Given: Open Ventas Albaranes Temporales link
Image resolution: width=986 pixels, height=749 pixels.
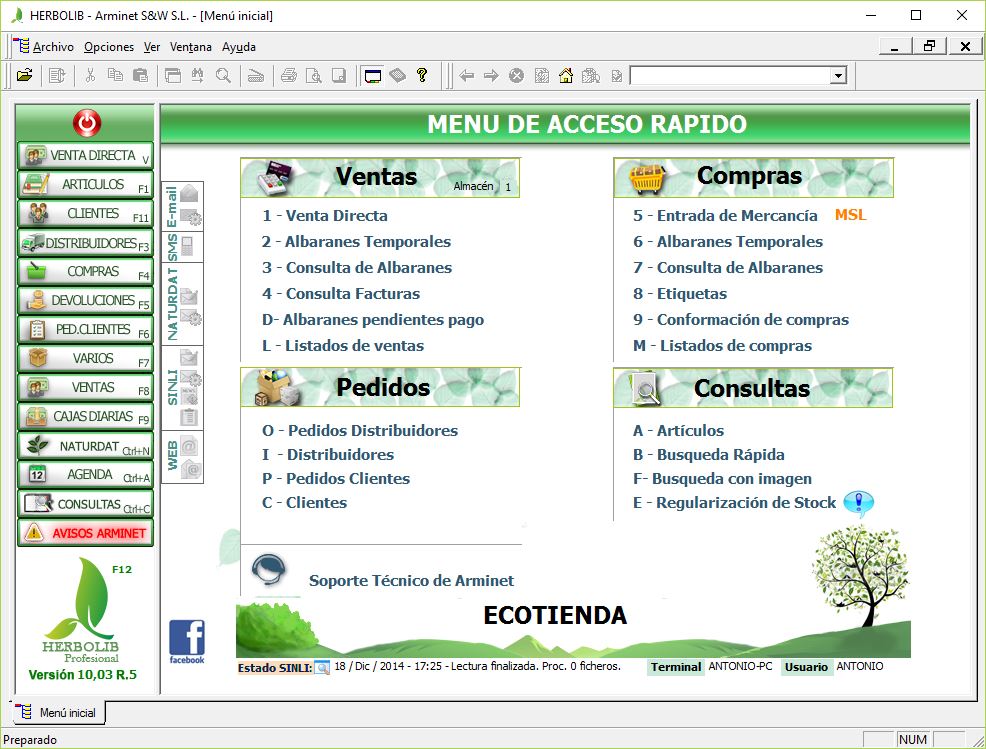Looking at the screenshot, I should [356, 241].
